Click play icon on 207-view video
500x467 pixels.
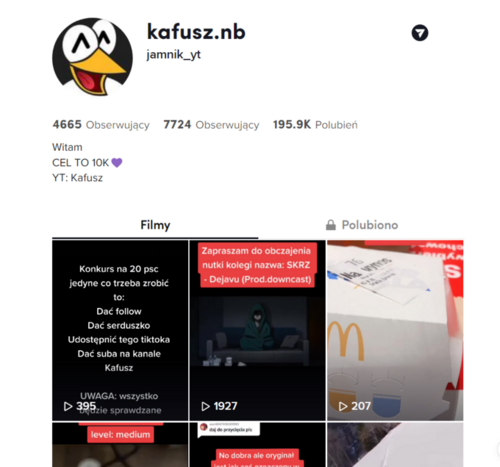click(x=343, y=406)
